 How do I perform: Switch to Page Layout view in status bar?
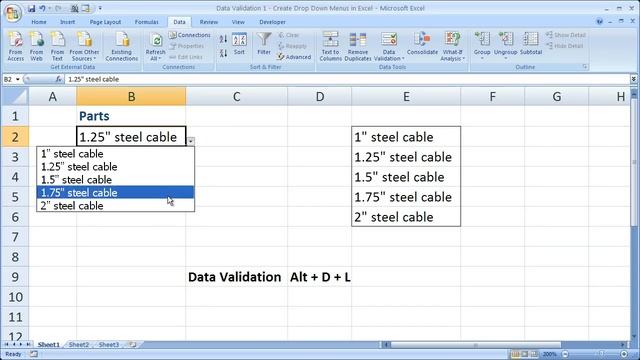pos(525,354)
